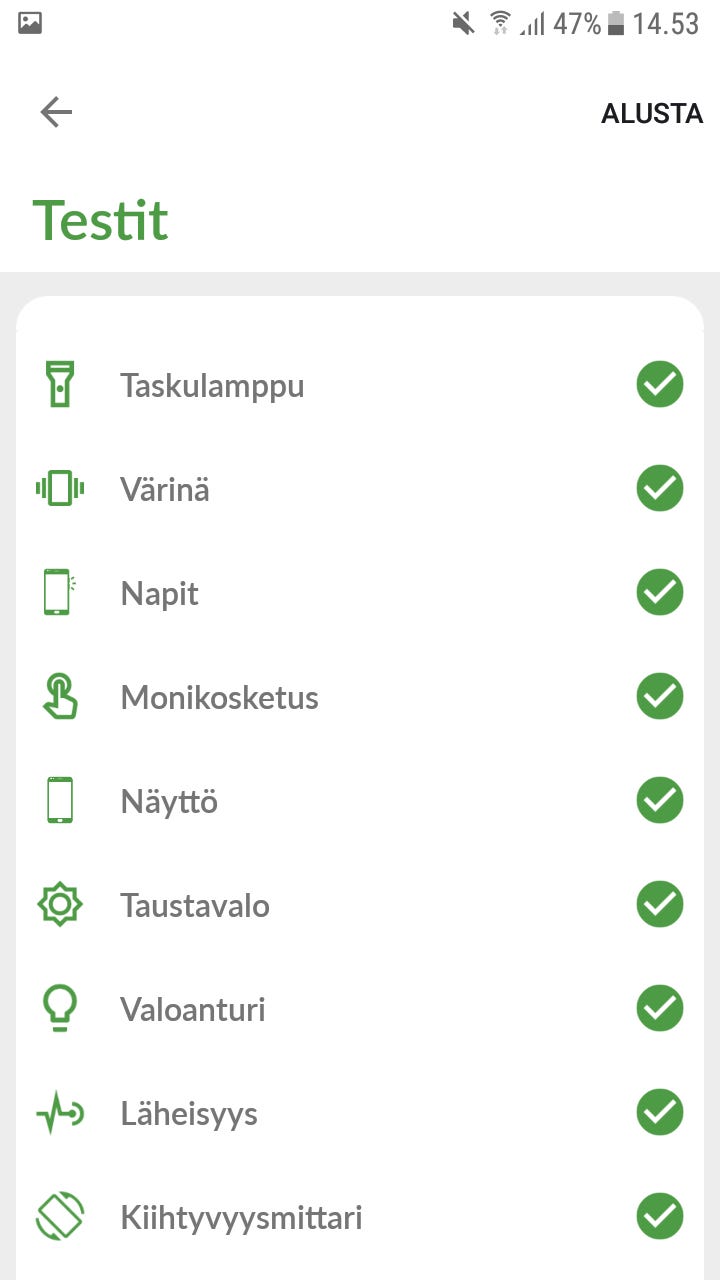Tap the Taskulamppu flashlight icon

[60, 385]
